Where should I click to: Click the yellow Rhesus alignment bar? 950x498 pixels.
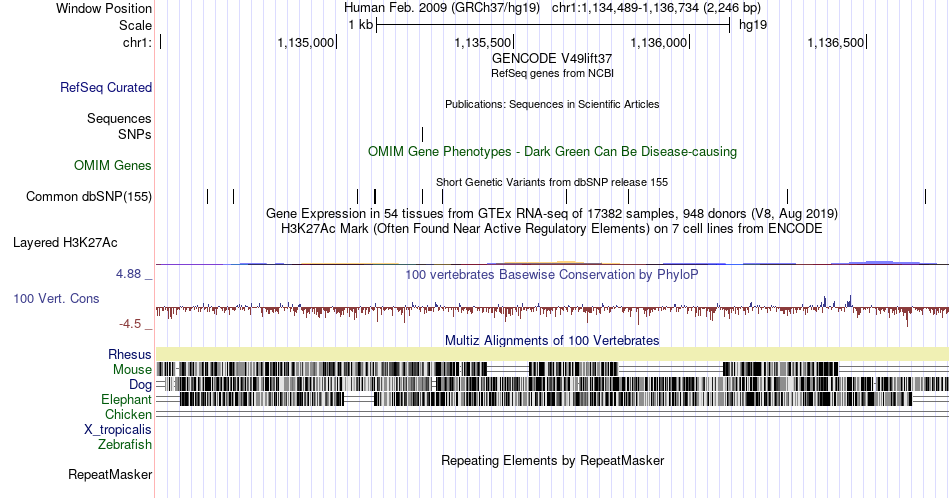(552, 354)
